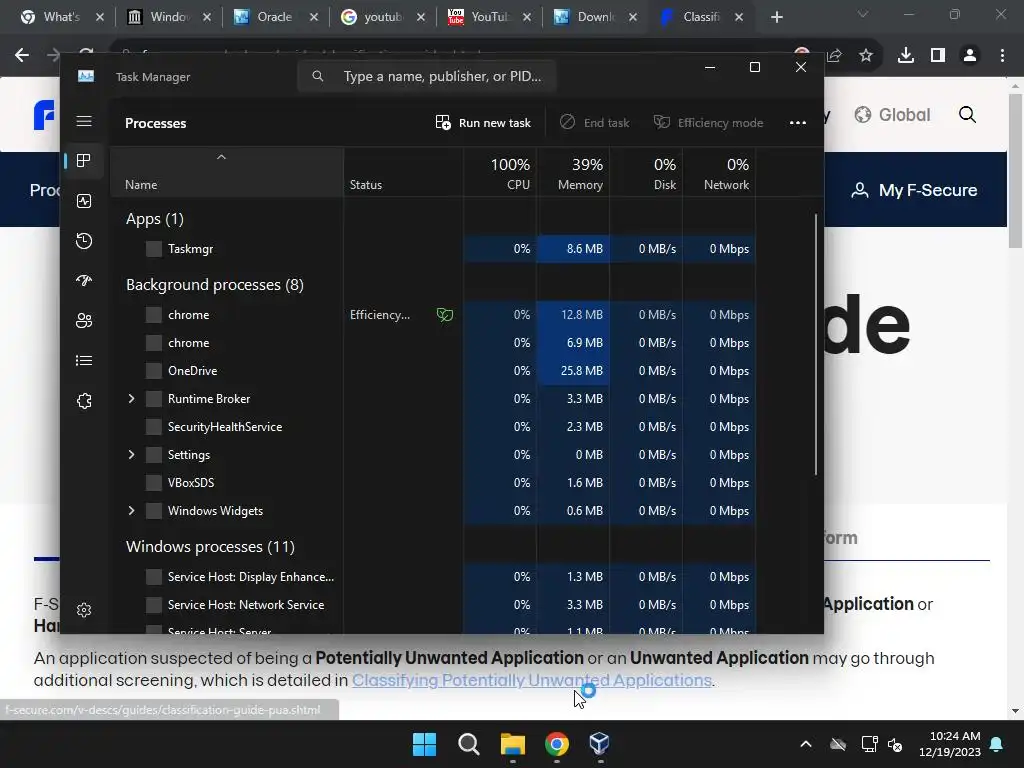Click the sort arrow above Name column
This screenshot has width=1024, height=768.
(x=221, y=157)
